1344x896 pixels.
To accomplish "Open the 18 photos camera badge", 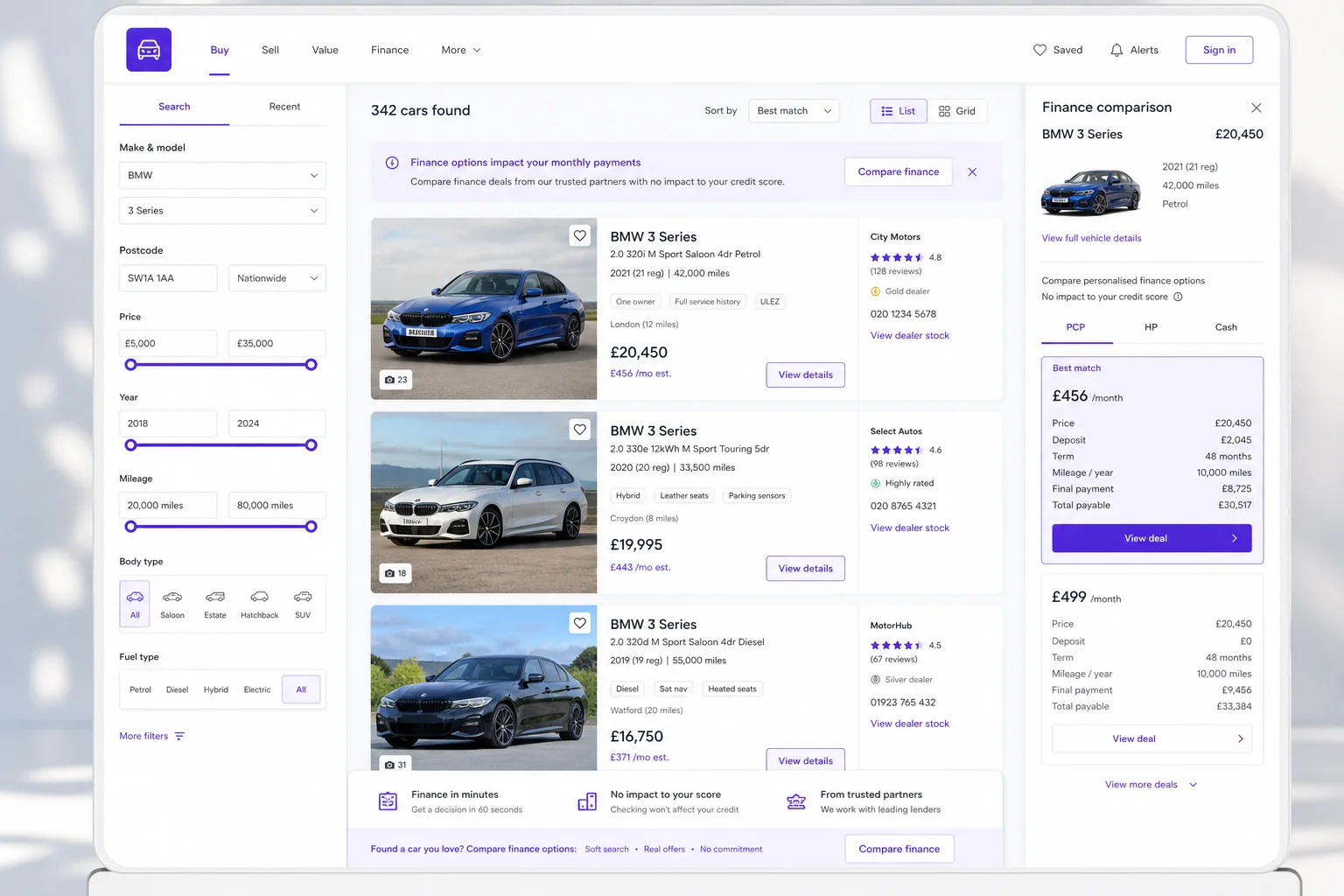I will click(x=395, y=573).
